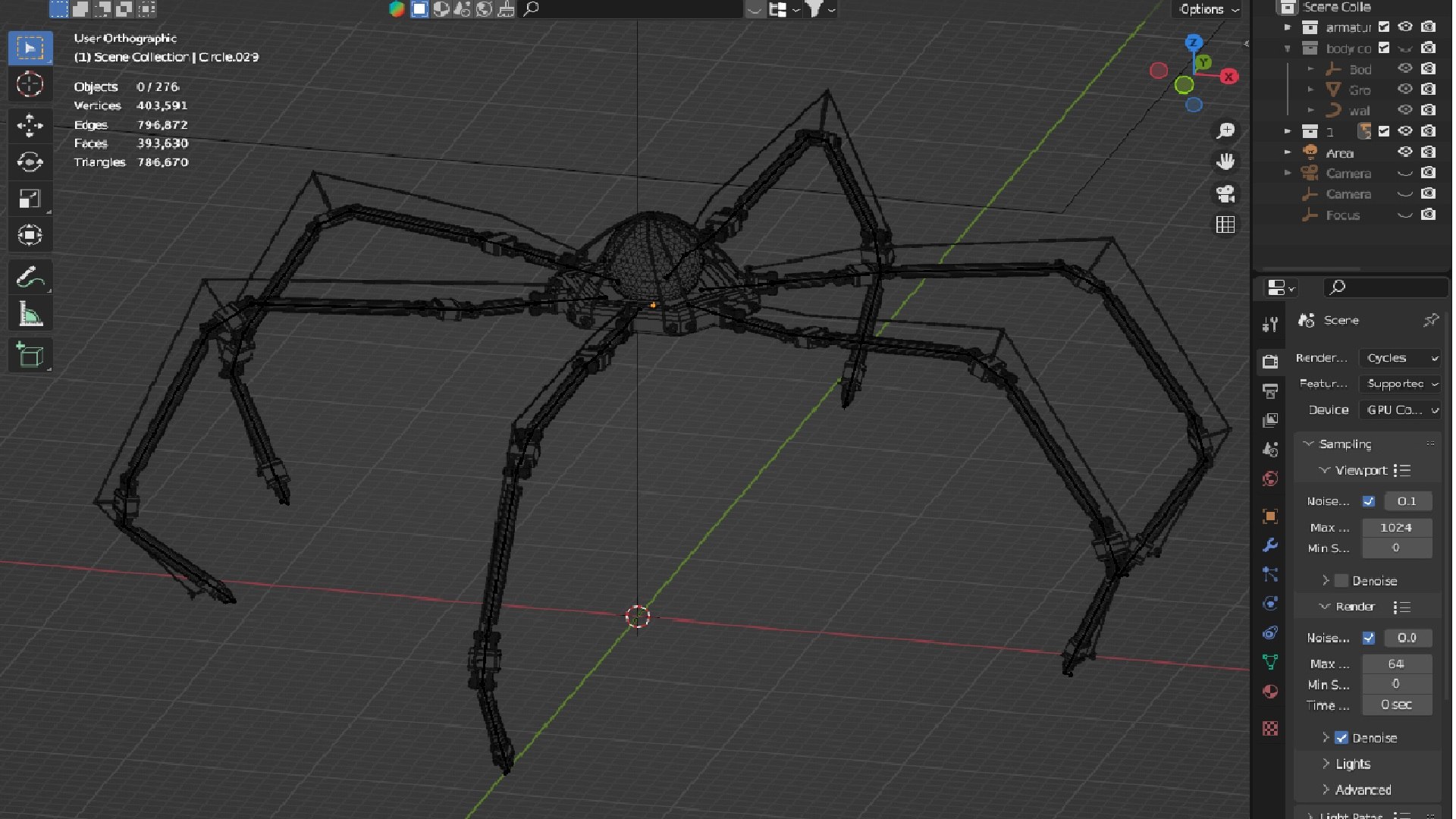Disable Render Denoise checkbox

(1341, 738)
